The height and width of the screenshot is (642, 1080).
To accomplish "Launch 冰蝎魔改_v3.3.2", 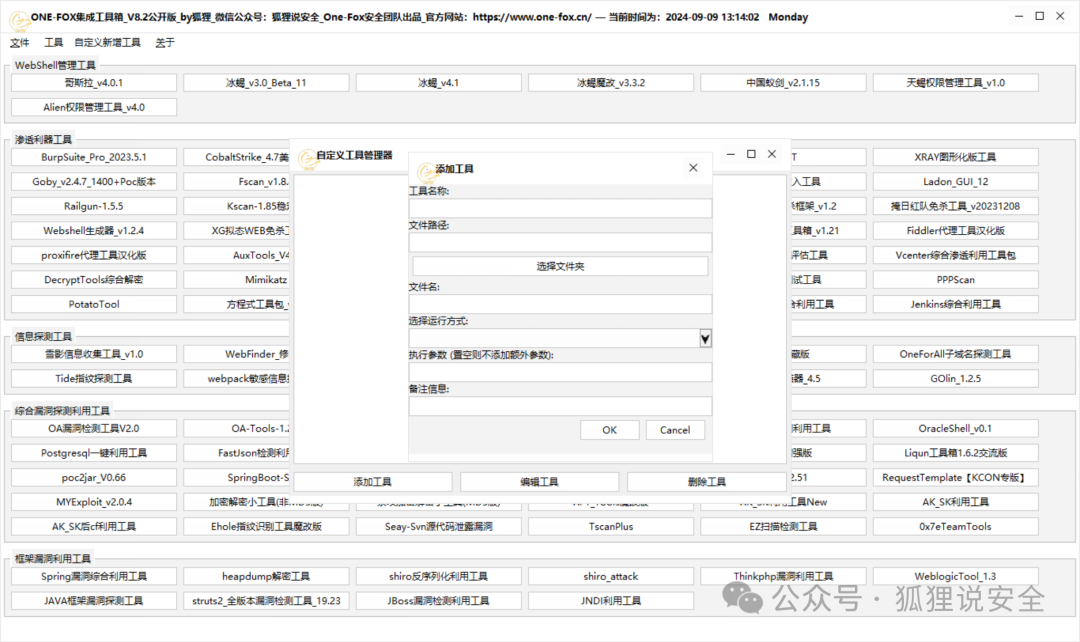I will 611,83.
